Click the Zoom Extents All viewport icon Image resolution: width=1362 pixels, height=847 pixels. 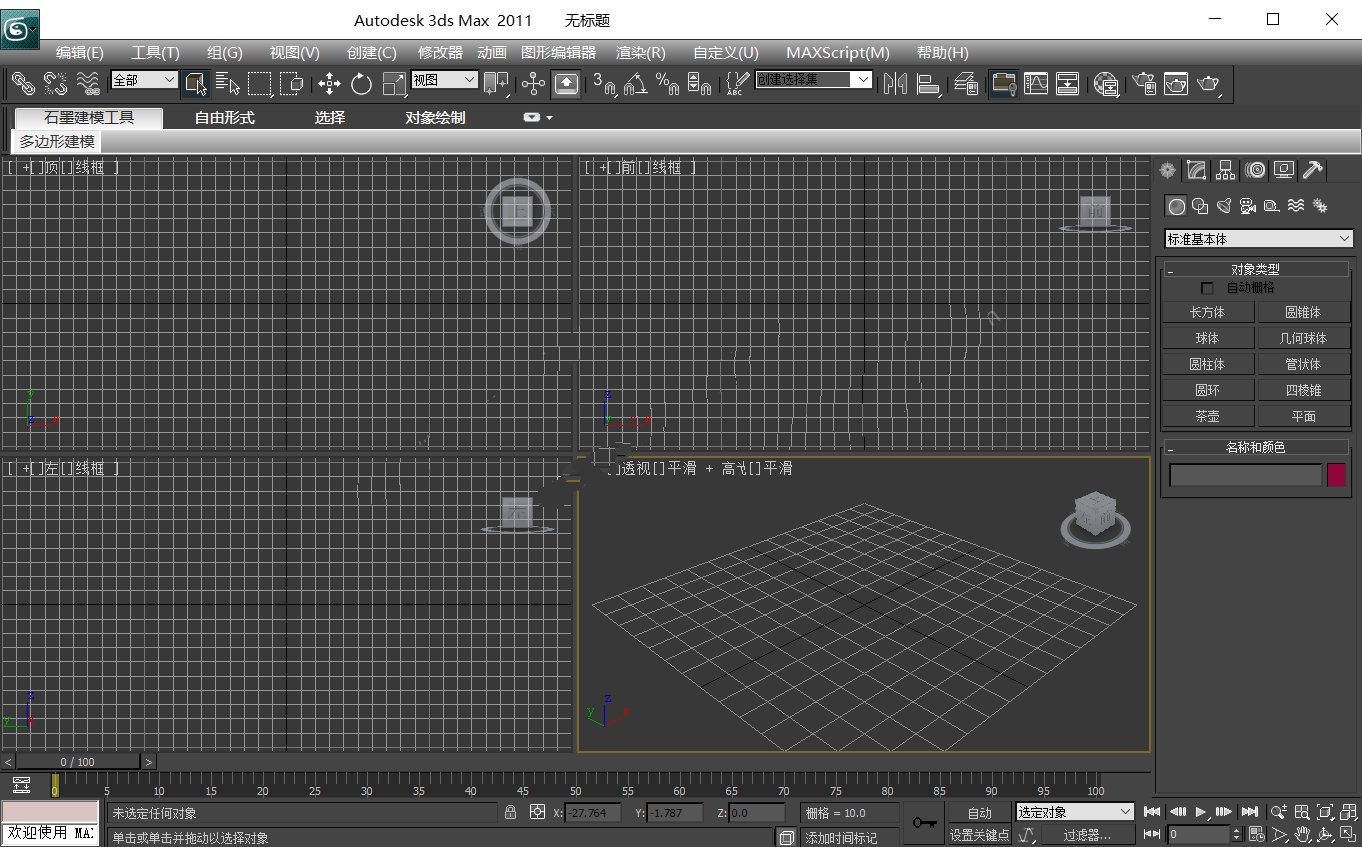click(x=1349, y=812)
